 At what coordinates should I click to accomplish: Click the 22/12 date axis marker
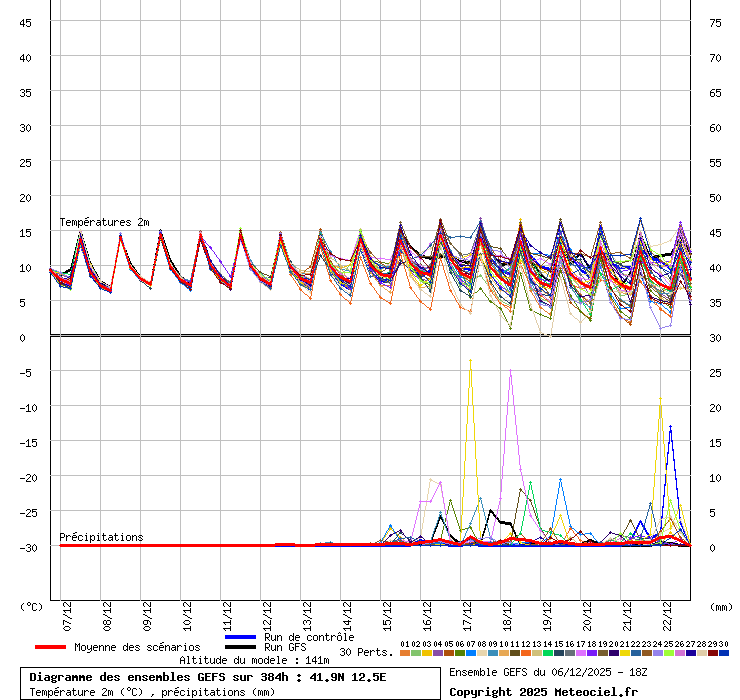coord(667,611)
